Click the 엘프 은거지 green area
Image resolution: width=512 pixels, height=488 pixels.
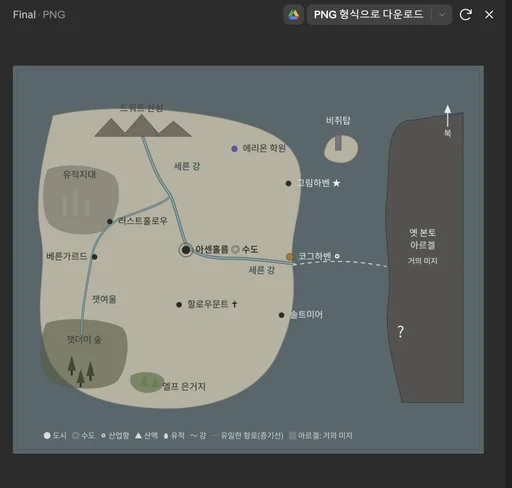coord(147,382)
